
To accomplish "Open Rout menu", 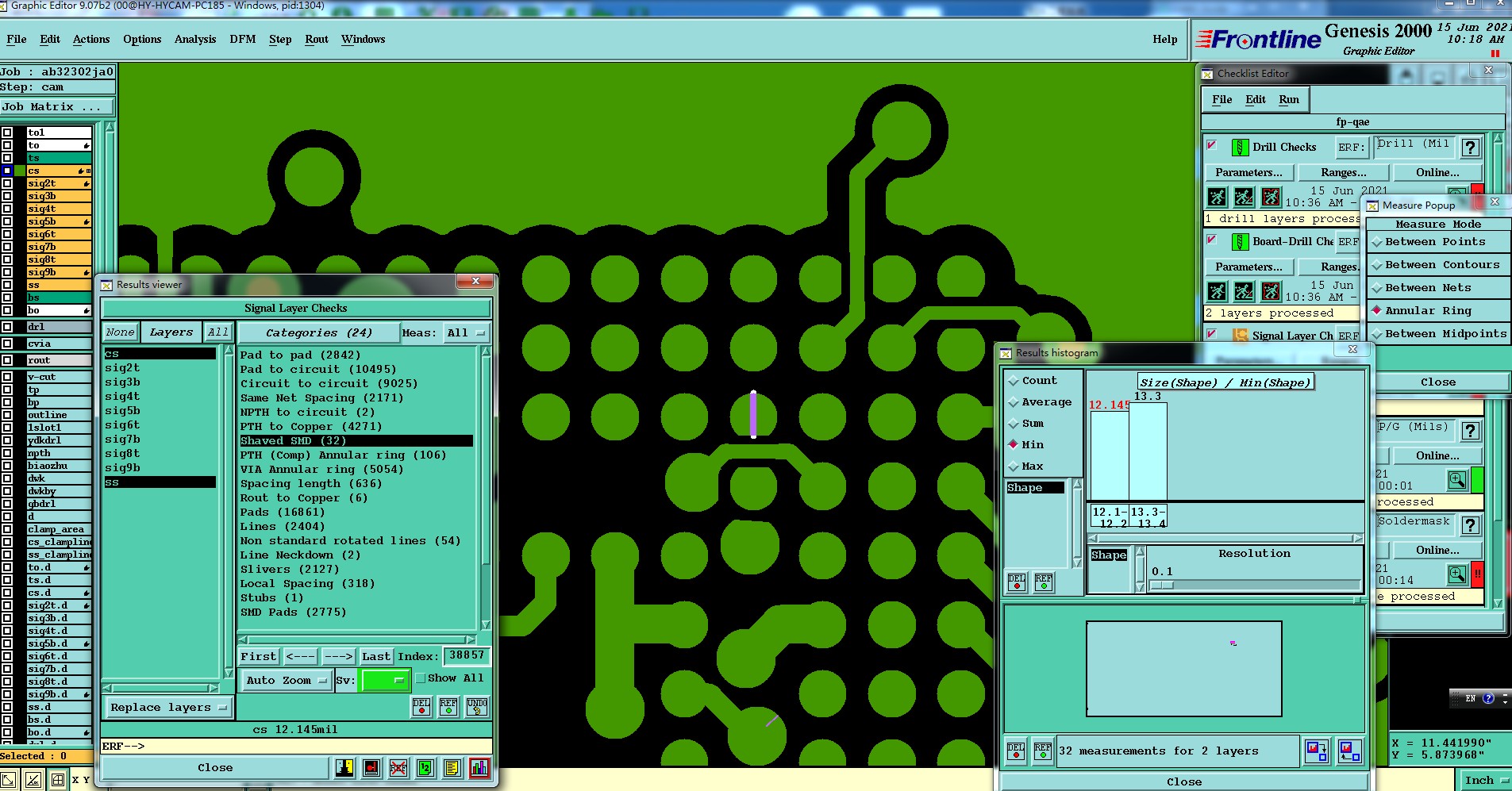I will coord(317,40).
